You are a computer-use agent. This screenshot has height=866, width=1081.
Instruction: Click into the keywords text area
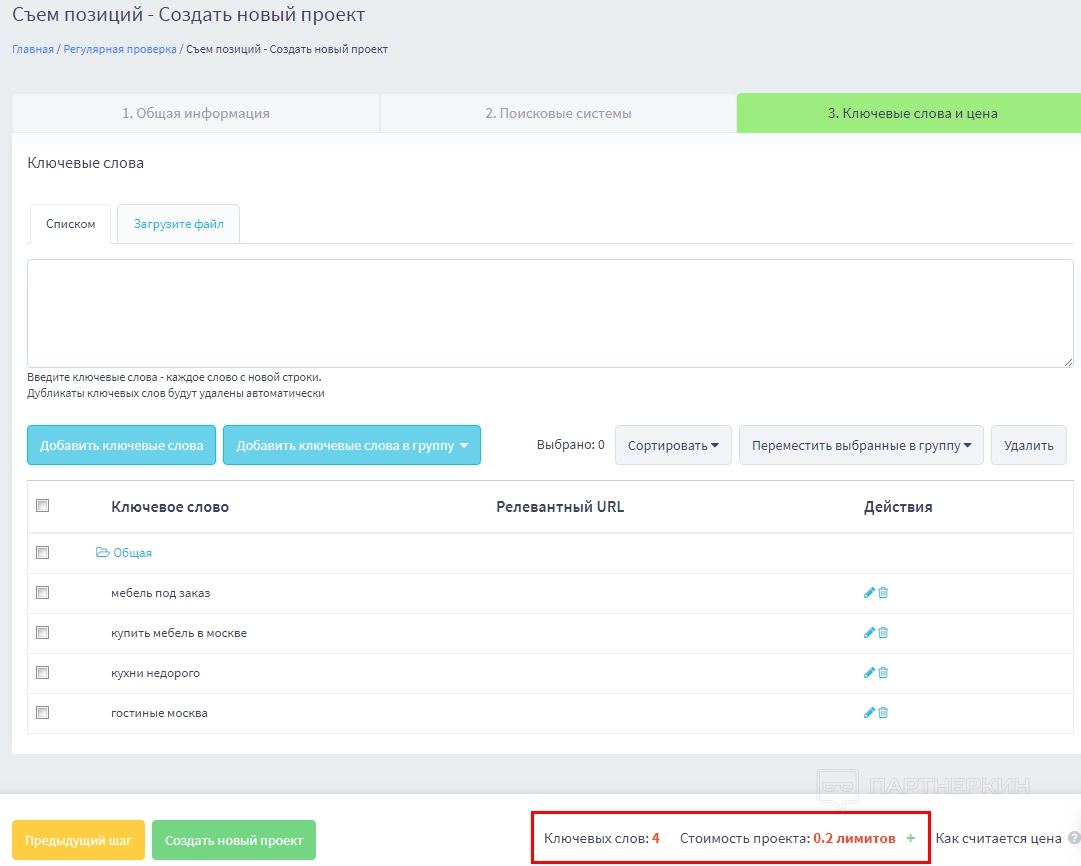click(550, 313)
